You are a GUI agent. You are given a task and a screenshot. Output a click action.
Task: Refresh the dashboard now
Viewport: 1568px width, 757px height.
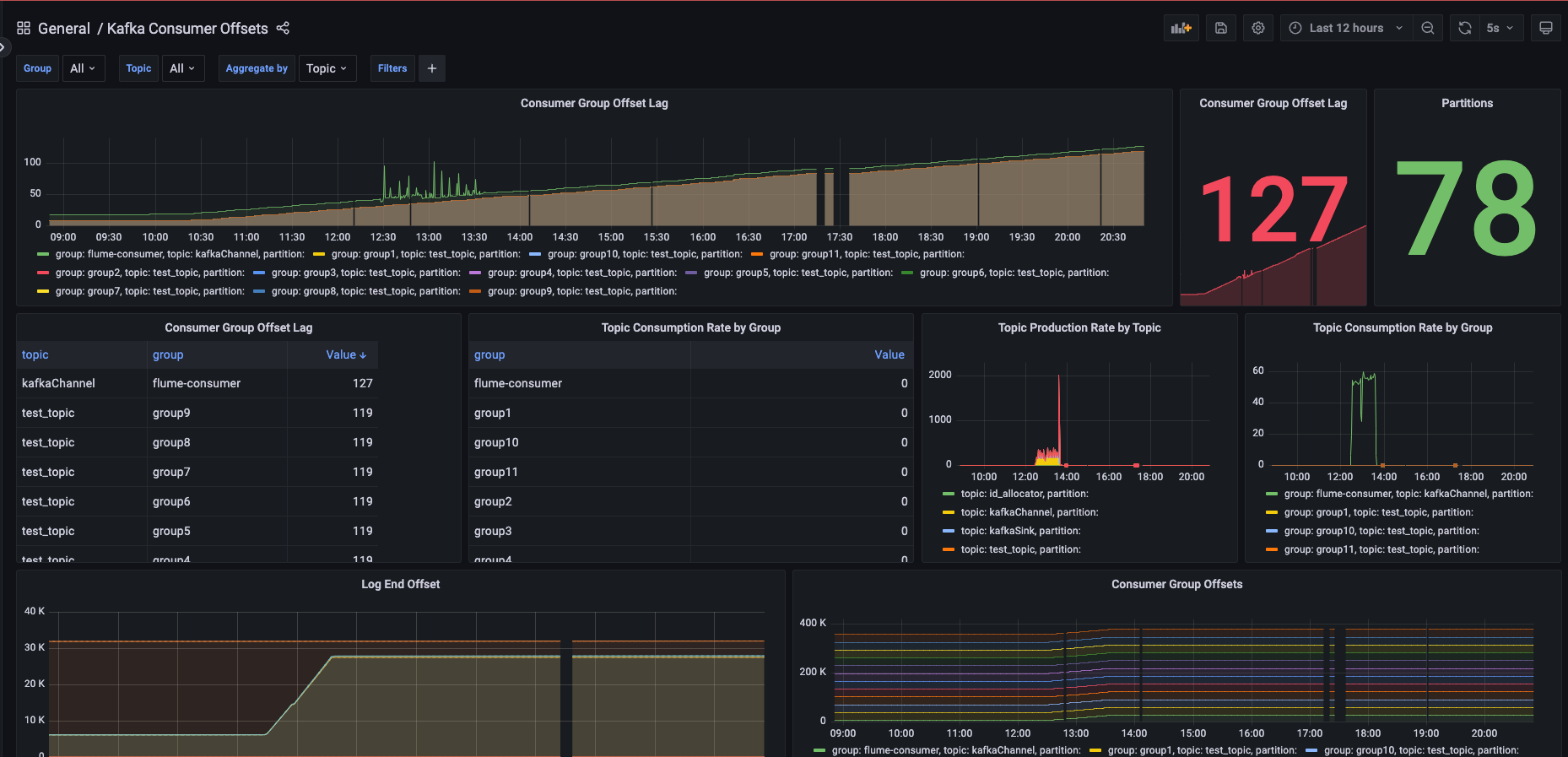1464,28
